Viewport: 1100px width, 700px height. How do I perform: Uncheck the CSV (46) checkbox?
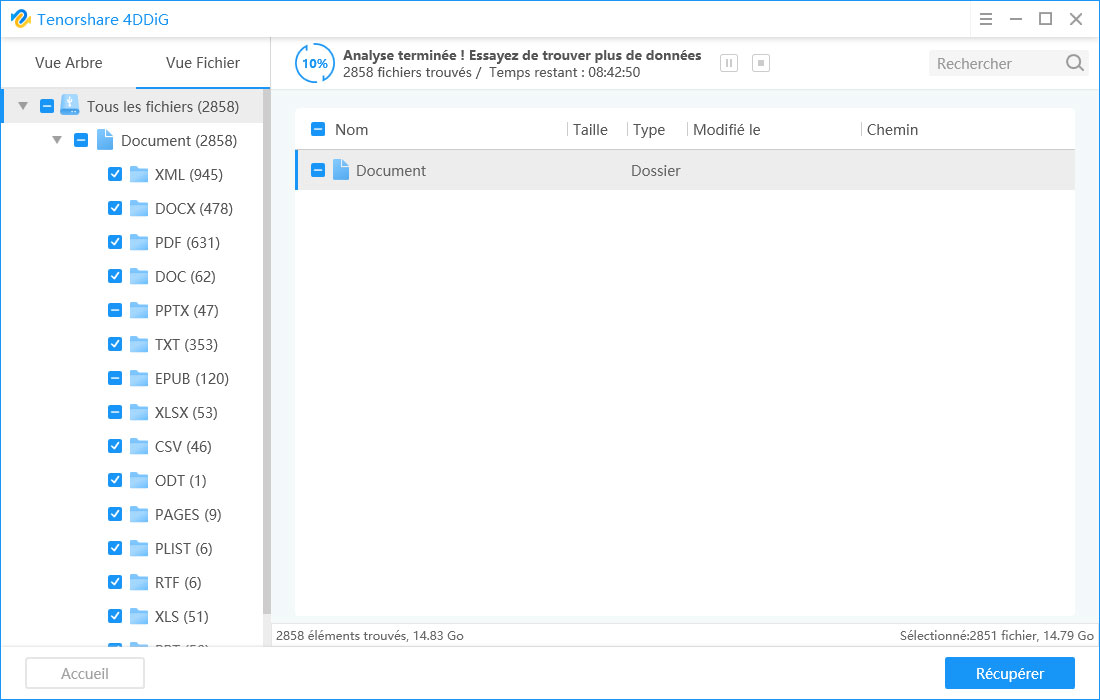(x=115, y=446)
